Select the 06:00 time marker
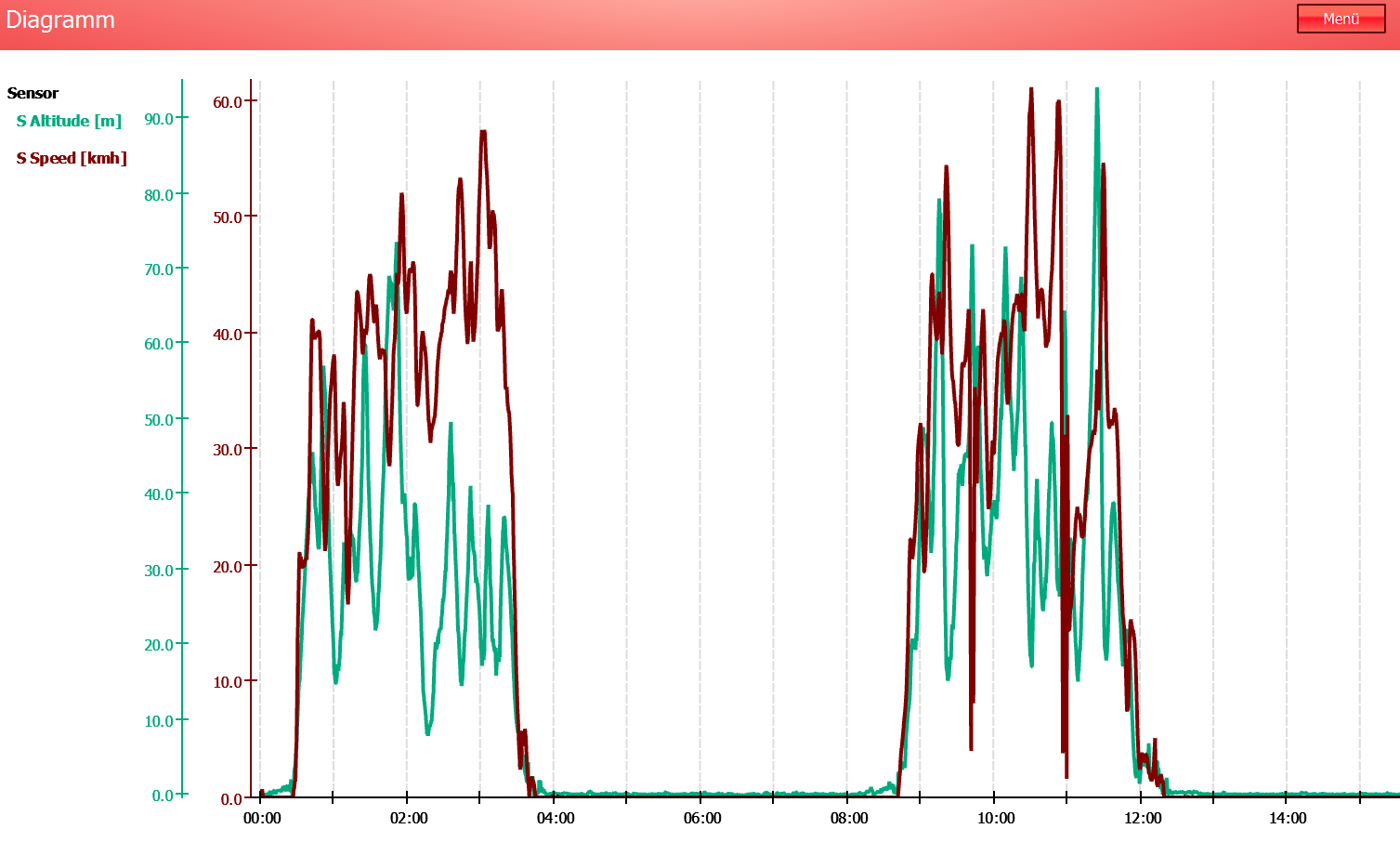Image resolution: width=1400 pixels, height=842 pixels. pyautogui.click(x=702, y=818)
